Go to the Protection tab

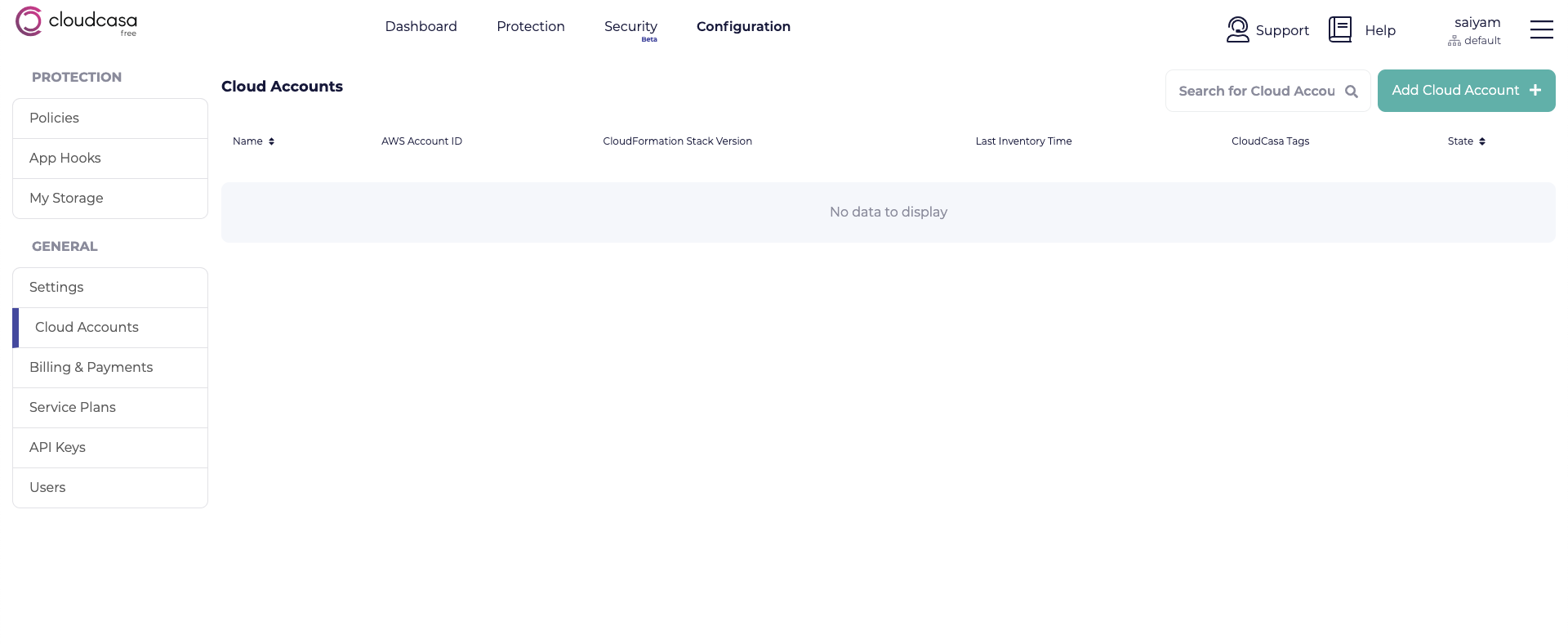point(531,26)
